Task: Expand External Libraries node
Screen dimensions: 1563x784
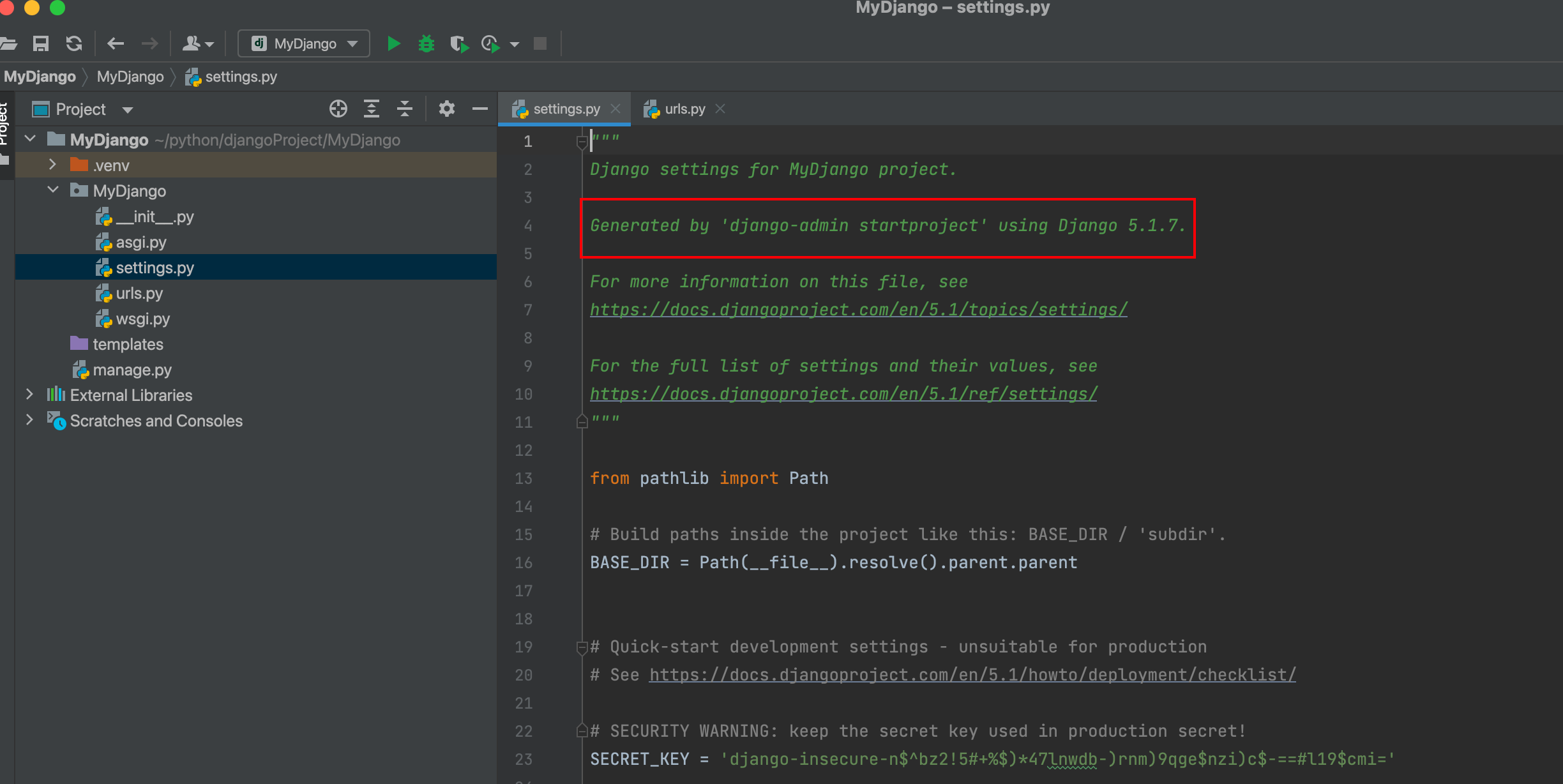Action: 29,395
